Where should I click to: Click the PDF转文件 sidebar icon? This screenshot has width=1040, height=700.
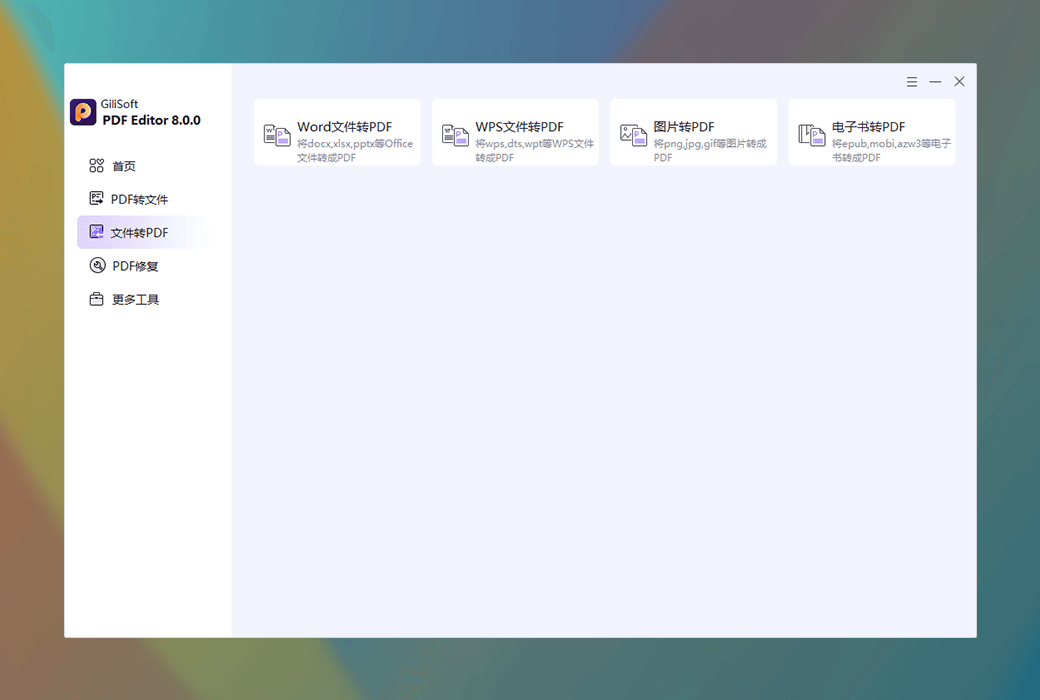coord(96,198)
